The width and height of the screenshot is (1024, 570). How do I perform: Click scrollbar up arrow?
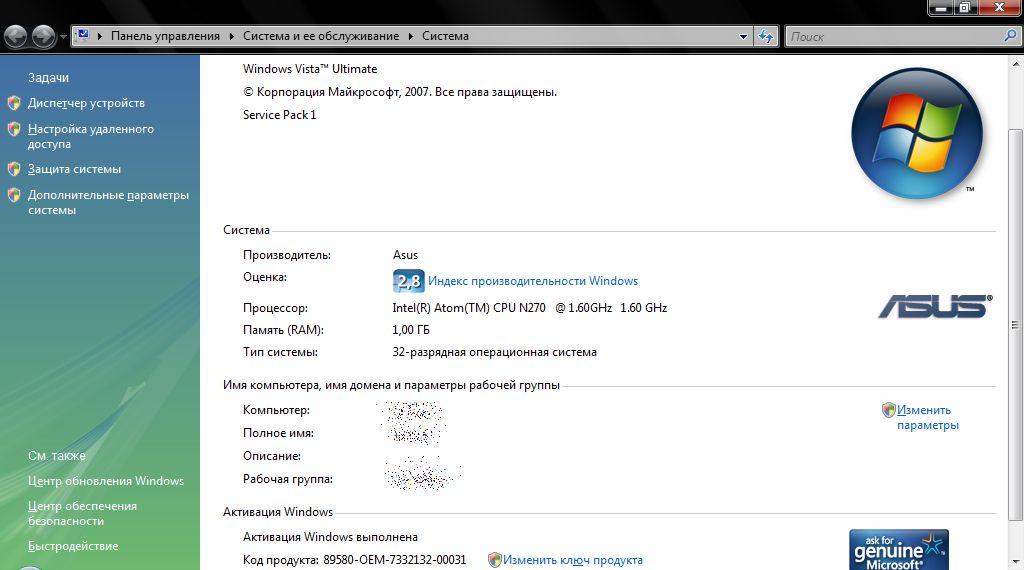1016,64
